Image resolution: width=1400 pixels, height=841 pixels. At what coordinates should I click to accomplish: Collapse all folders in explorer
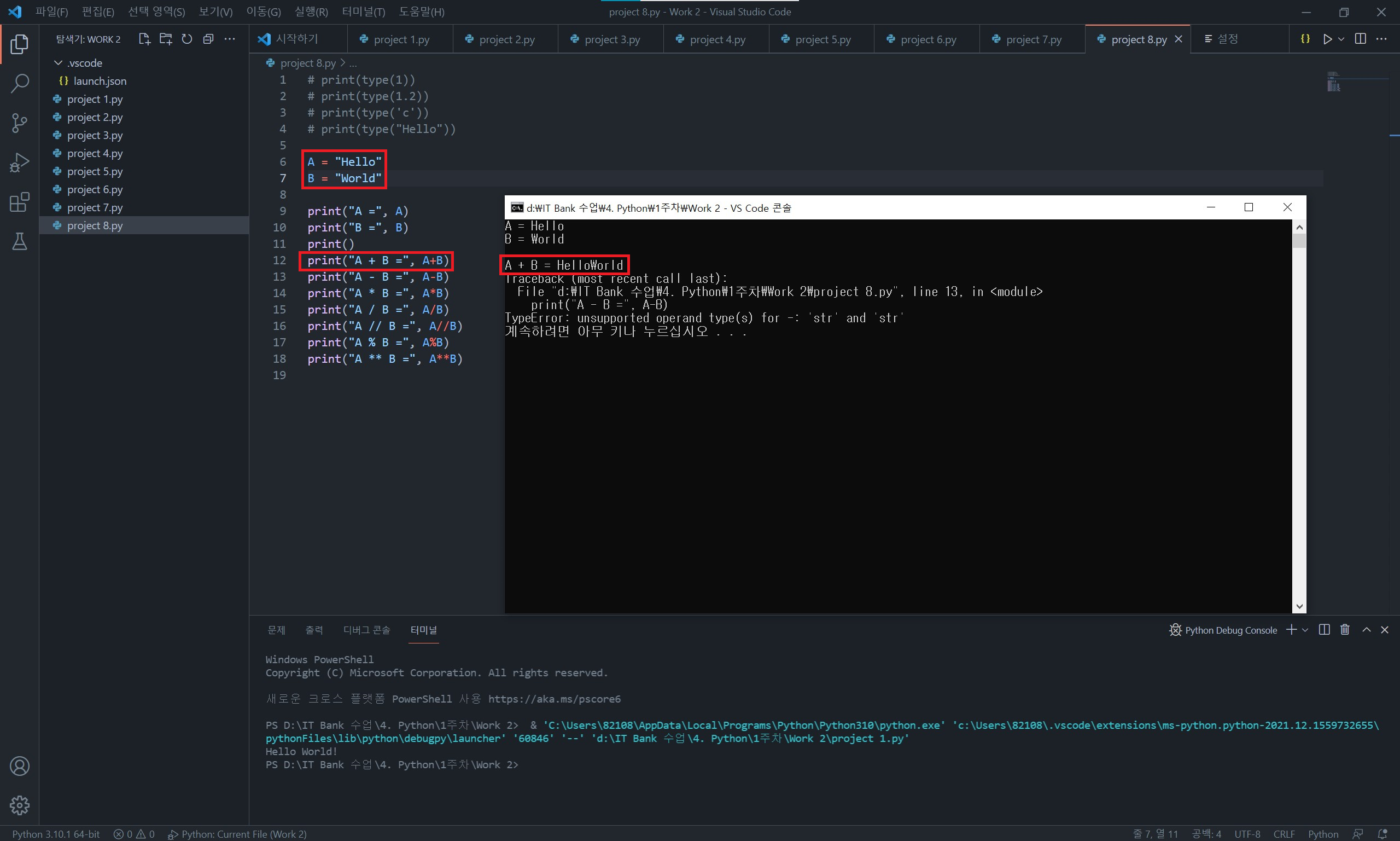pos(208,38)
